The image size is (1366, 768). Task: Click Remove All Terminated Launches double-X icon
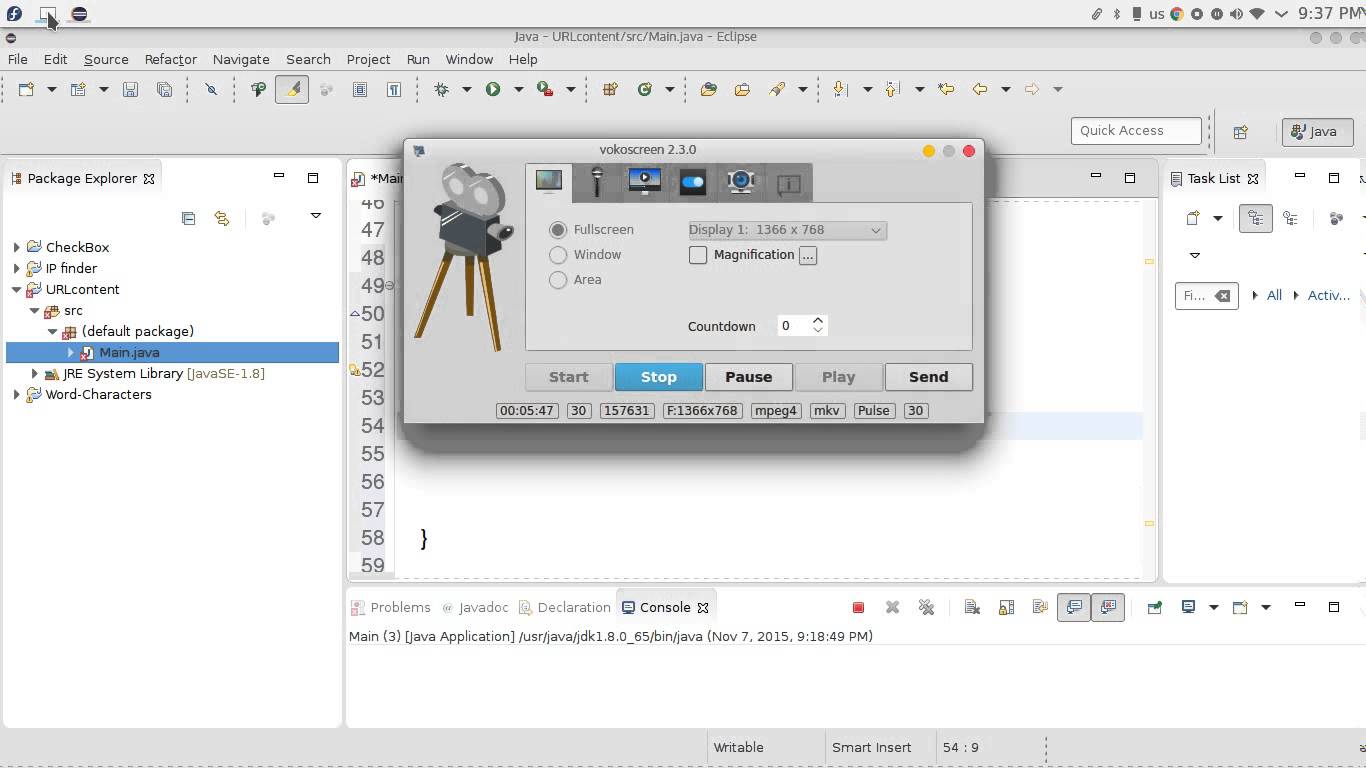pos(926,607)
